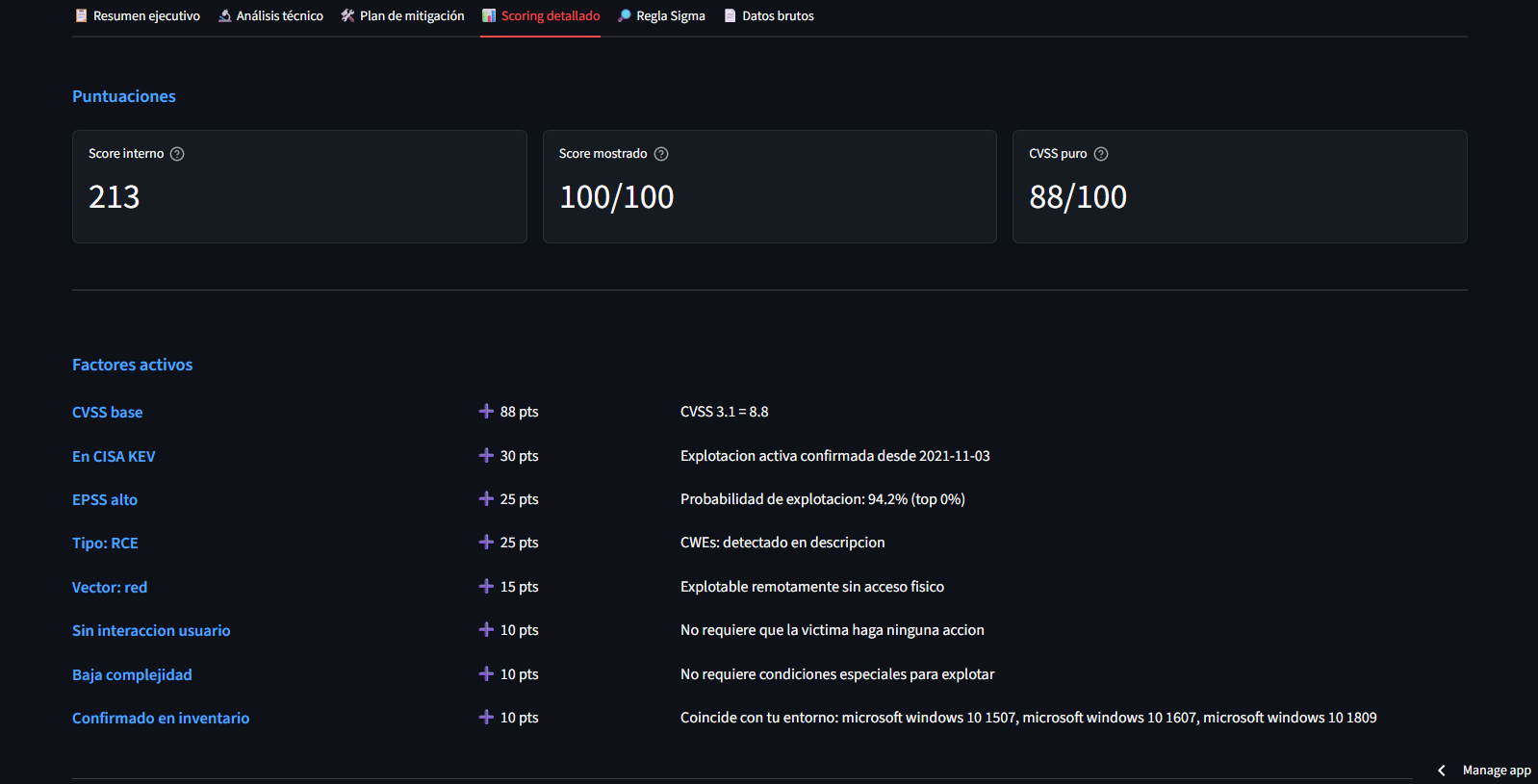Image resolution: width=1538 pixels, height=784 pixels.
Task: Click the plus icon in the Tipo: RCE row
Action: click(x=486, y=543)
